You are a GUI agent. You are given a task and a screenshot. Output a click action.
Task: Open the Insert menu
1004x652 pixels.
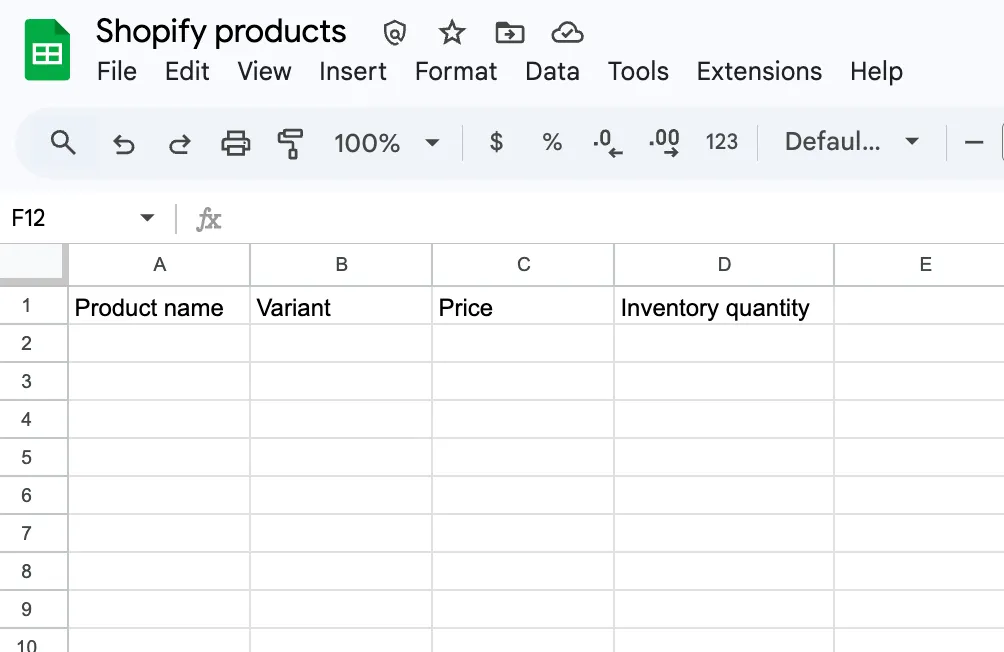353,71
